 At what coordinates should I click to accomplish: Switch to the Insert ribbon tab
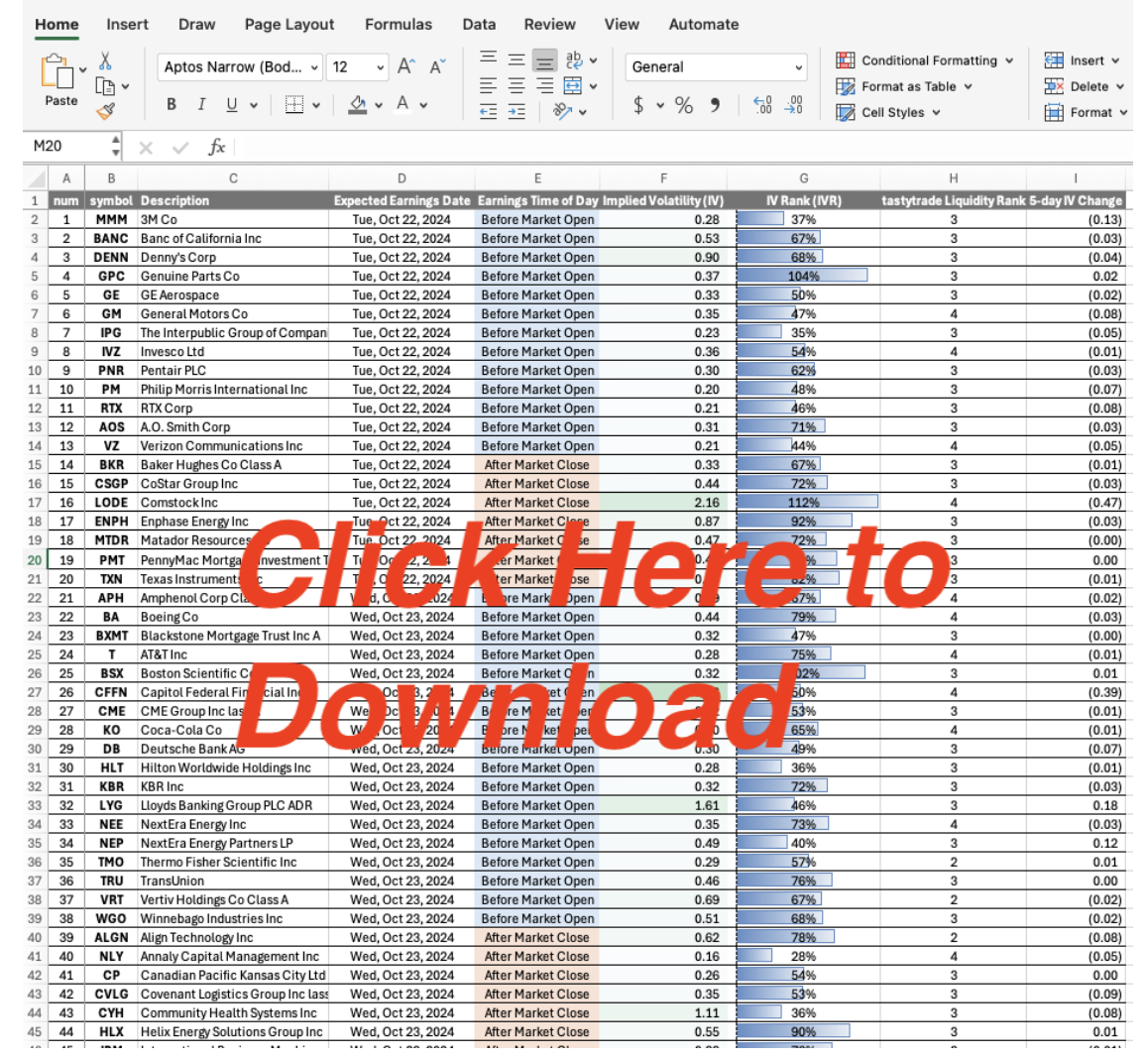[x=128, y=24]
